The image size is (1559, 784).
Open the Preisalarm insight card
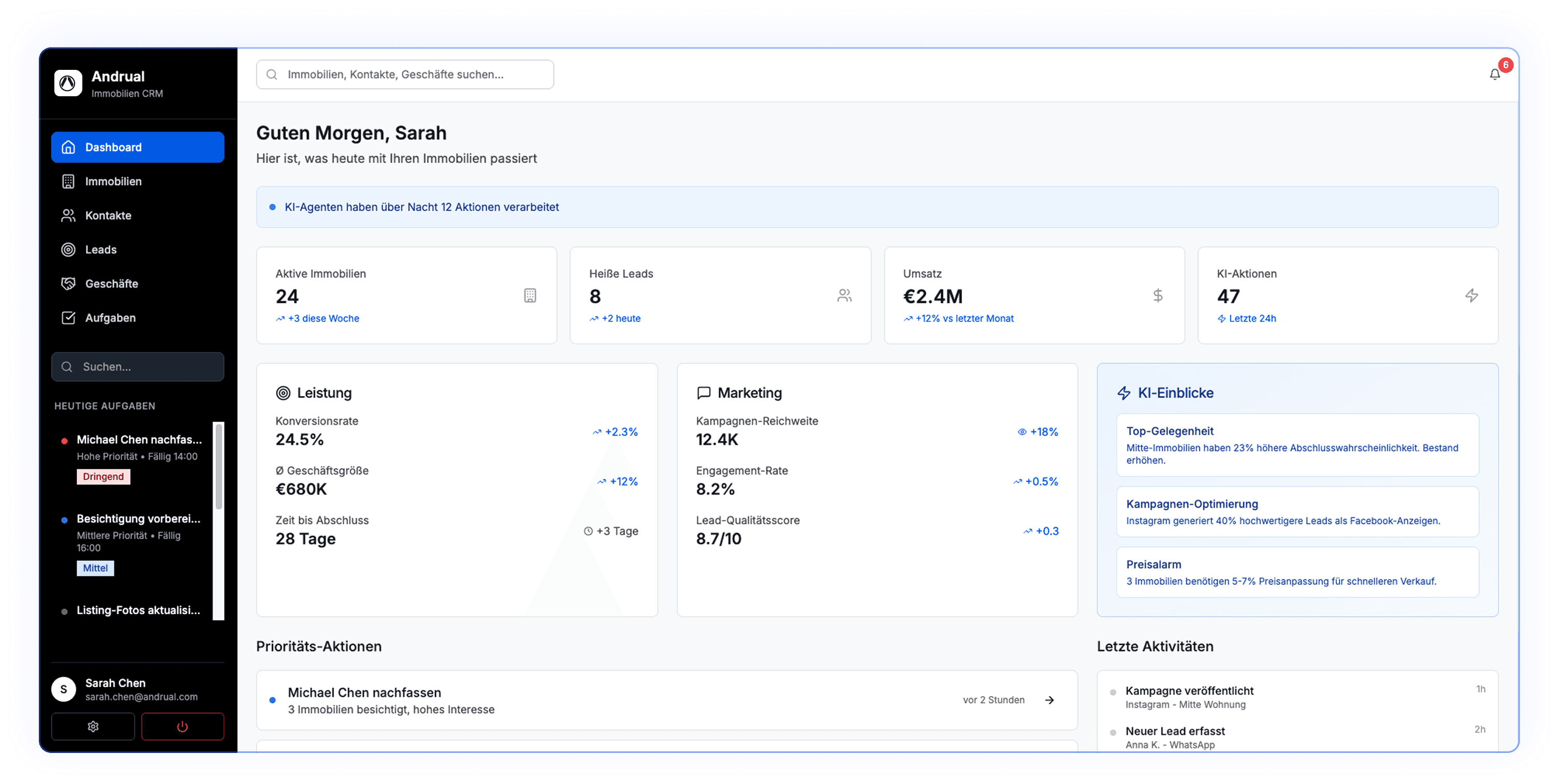point(1297,572)
